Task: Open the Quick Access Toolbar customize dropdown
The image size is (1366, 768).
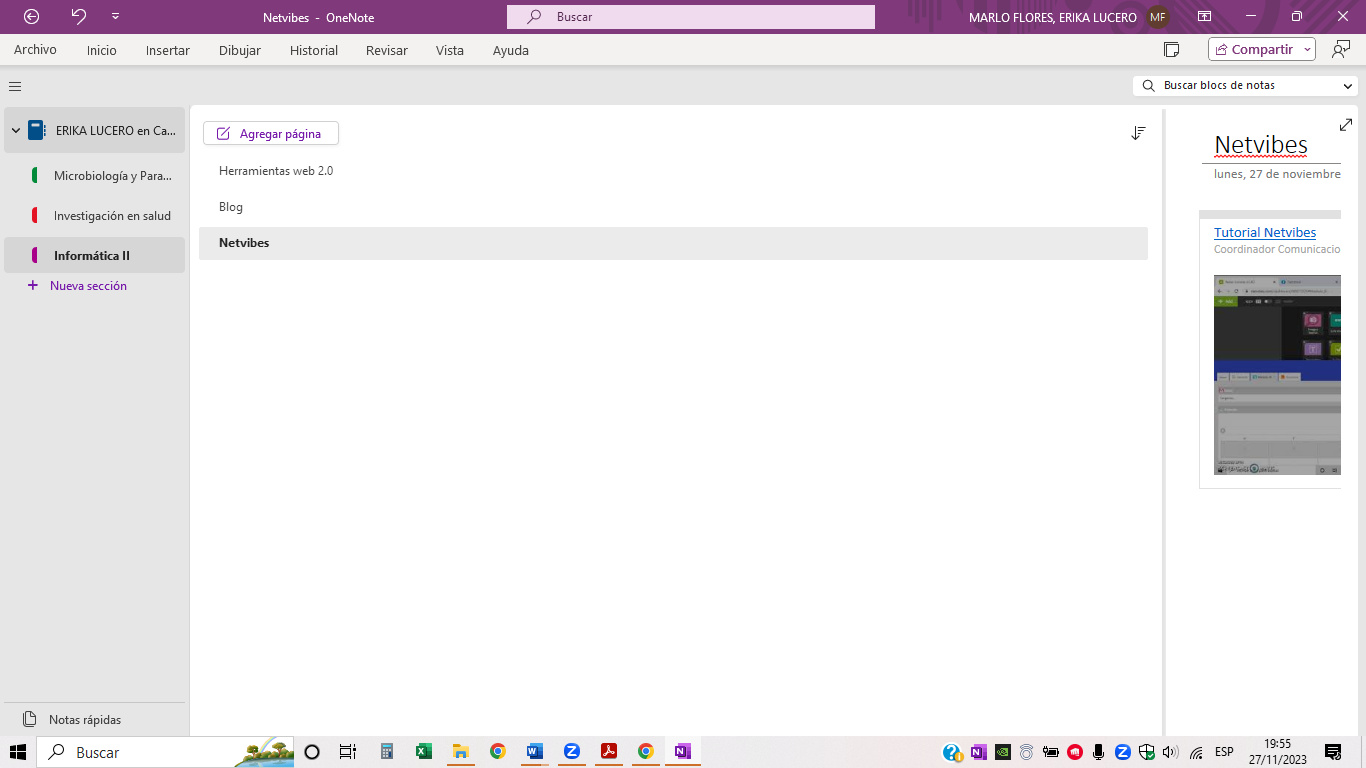Action: pyautogui.click(x=116, y=17)
